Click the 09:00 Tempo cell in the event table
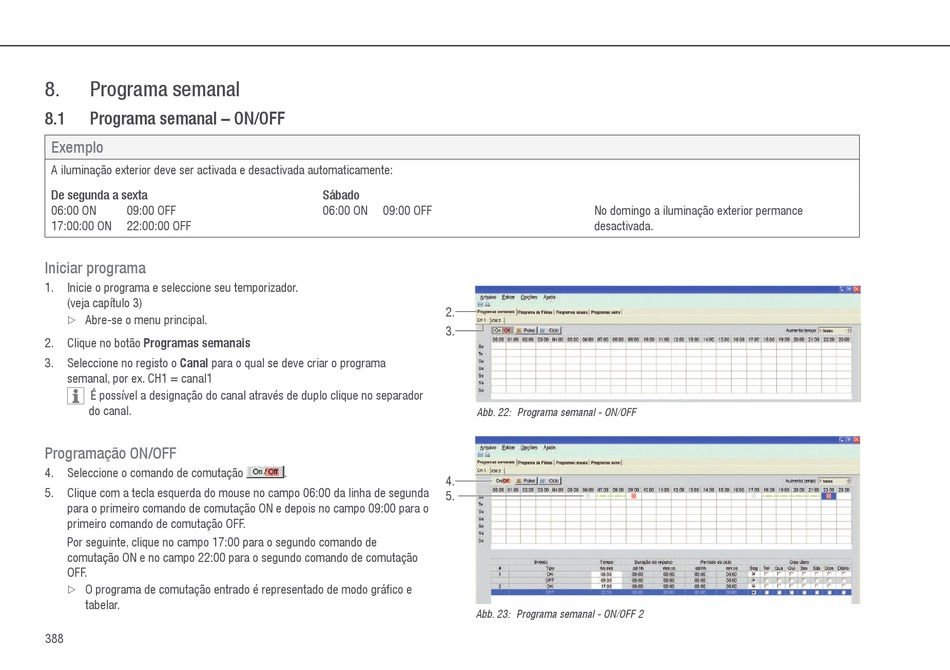 tap(606, 580)
